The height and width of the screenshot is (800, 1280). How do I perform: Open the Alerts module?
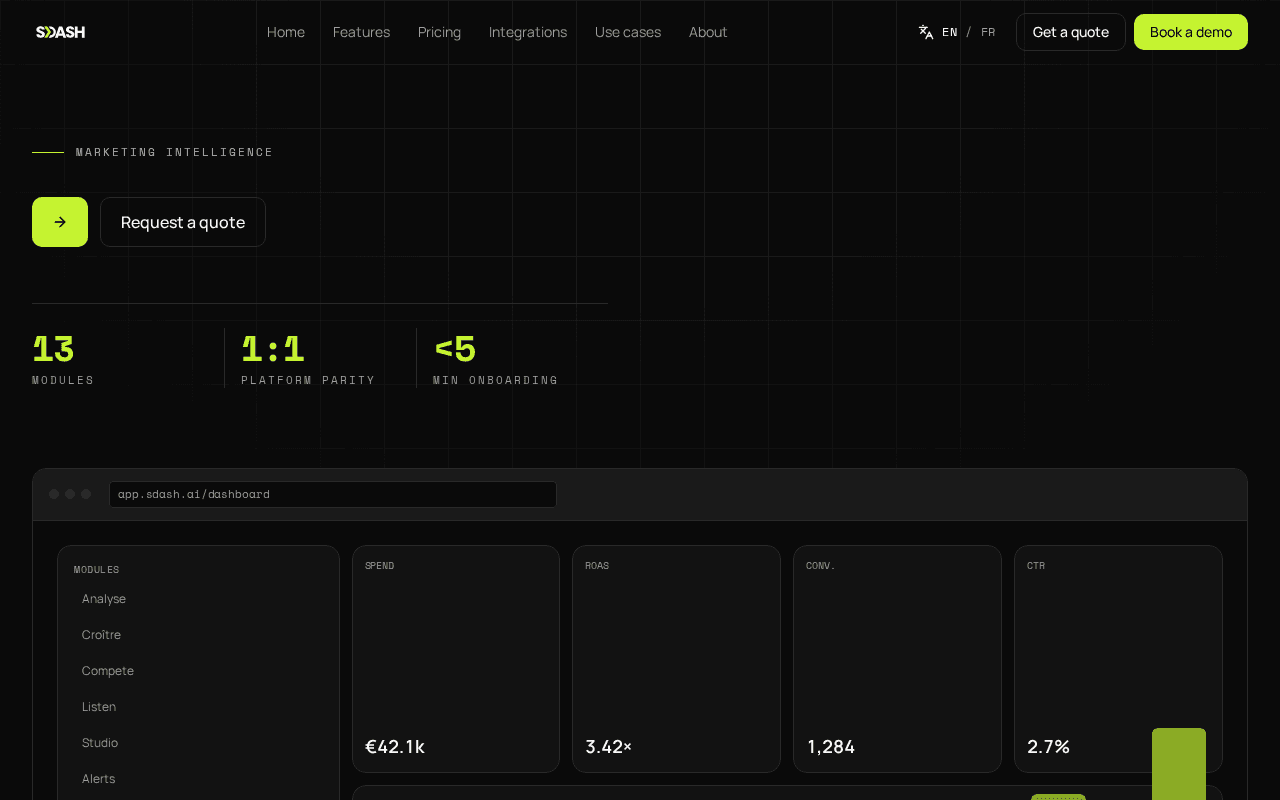click(98, 779)
